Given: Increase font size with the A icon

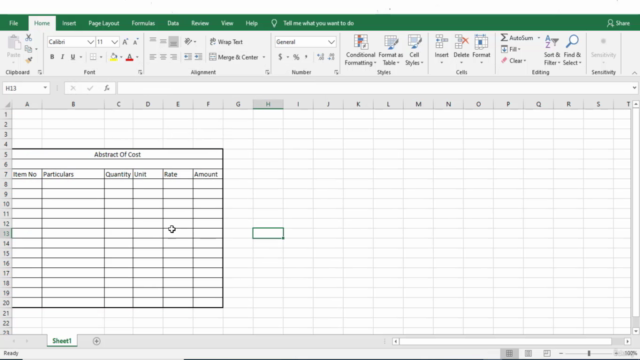Looking at the screenshot, I should point(125,42).
